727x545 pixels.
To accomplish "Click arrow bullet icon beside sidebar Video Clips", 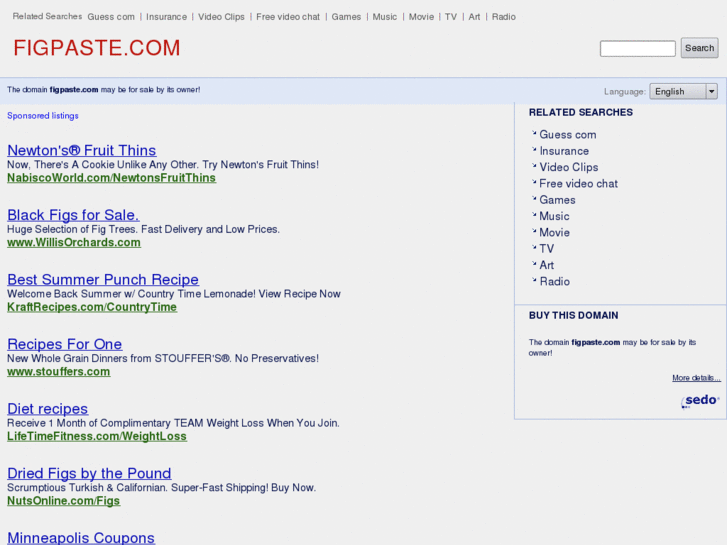I will click(x=534, y=165).
